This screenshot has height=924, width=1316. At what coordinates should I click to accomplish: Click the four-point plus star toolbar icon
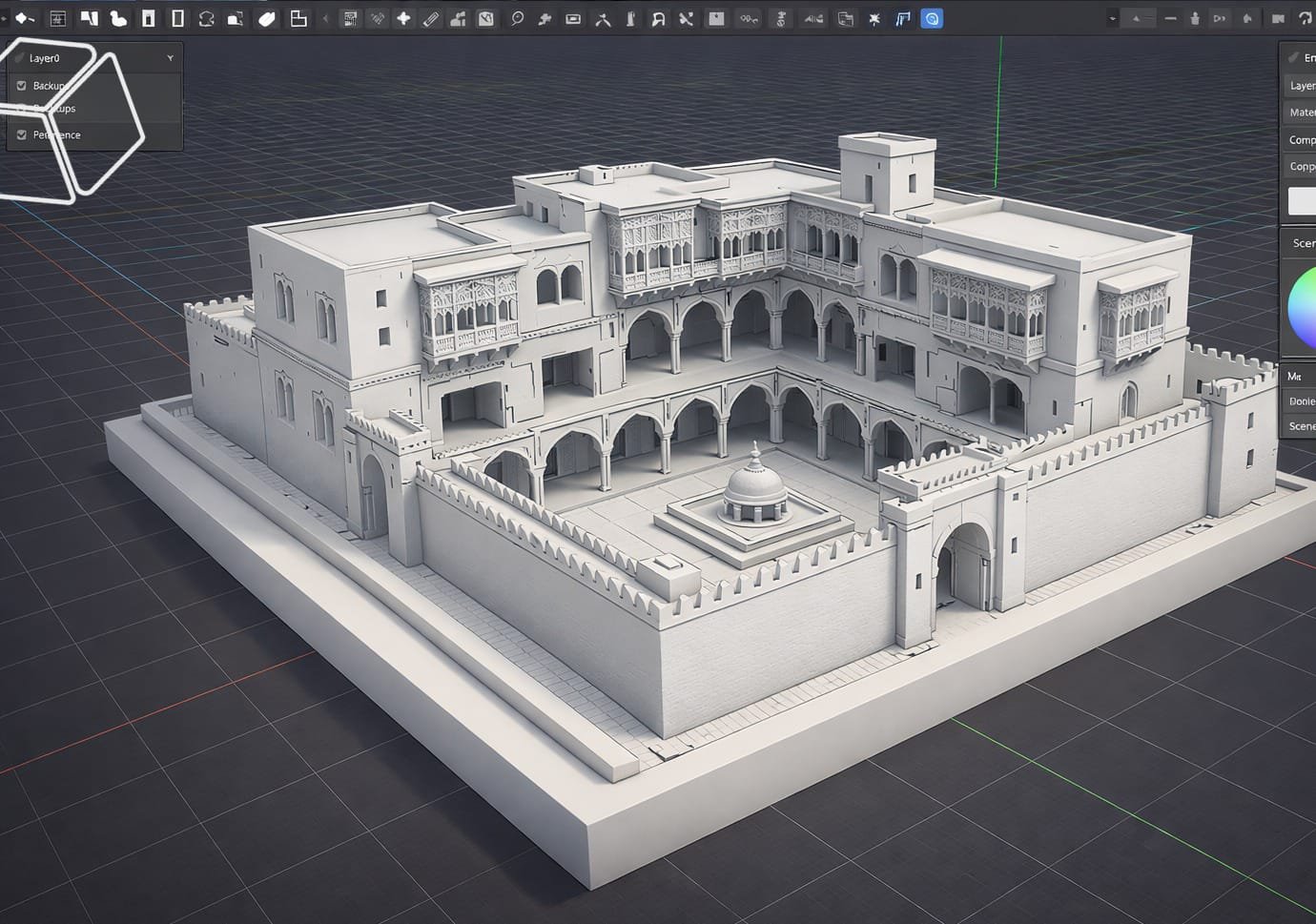(403, 18)
